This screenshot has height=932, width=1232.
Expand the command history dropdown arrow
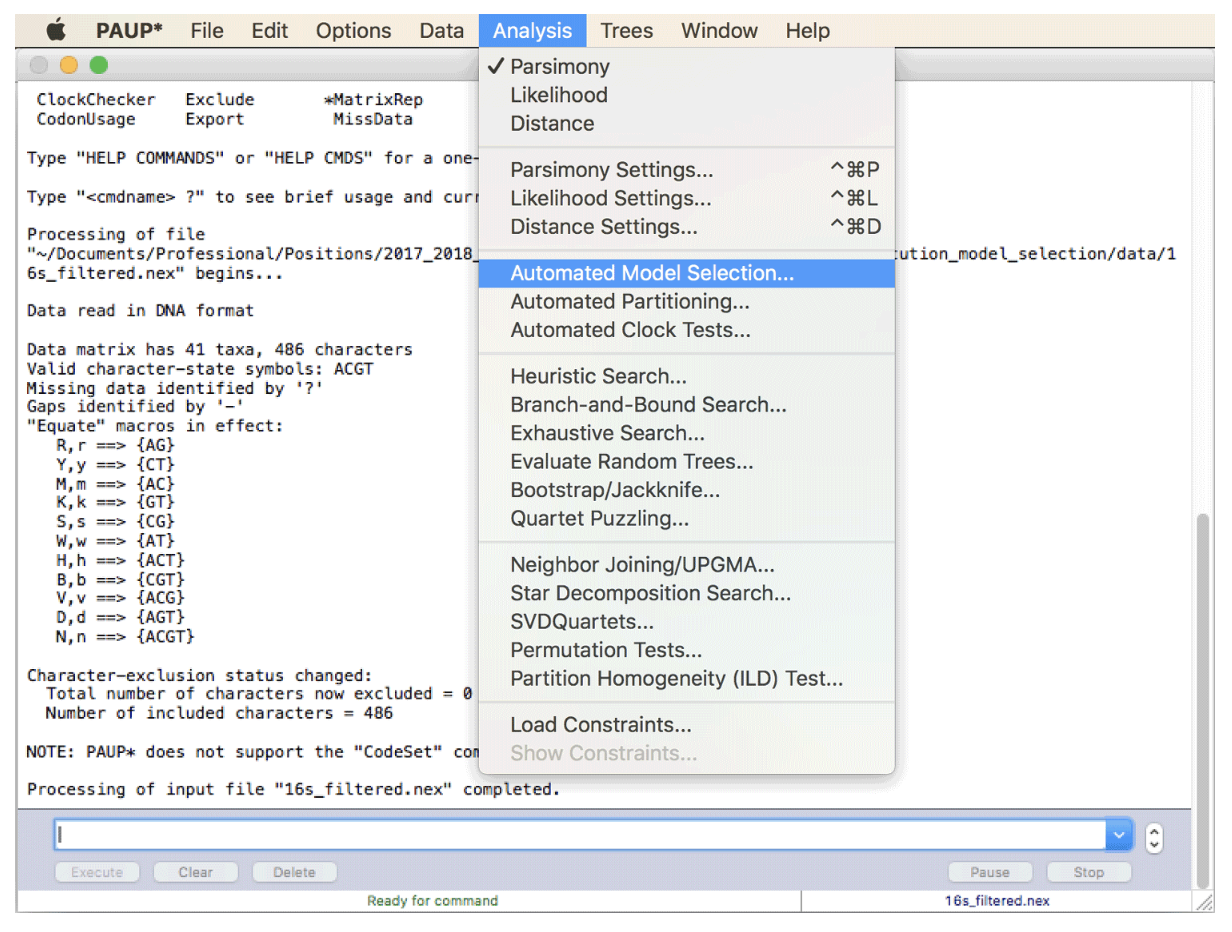pyautogui.click(x=1118, y=834)
